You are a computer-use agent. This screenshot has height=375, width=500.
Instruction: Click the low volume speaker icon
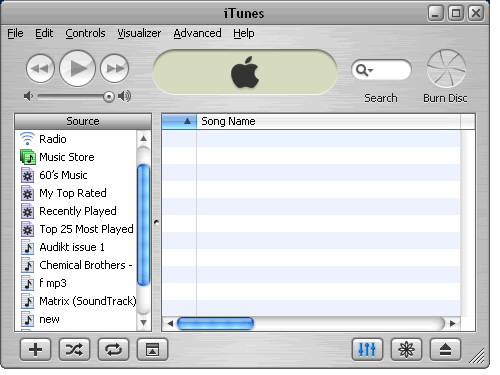click(x=28, y=96)
